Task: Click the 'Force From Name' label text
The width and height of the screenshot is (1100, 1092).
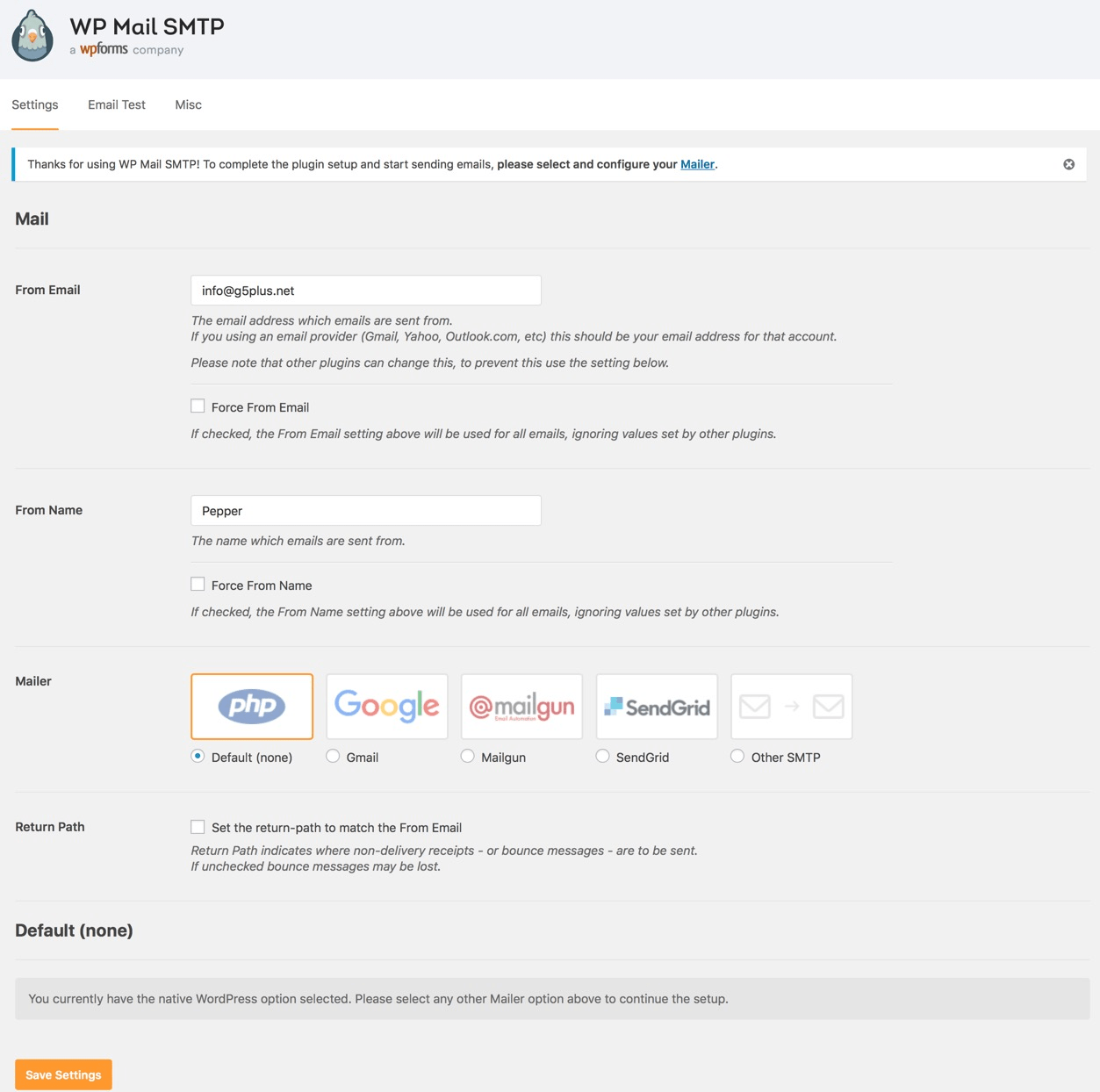Action: click(x=262, y=586)
